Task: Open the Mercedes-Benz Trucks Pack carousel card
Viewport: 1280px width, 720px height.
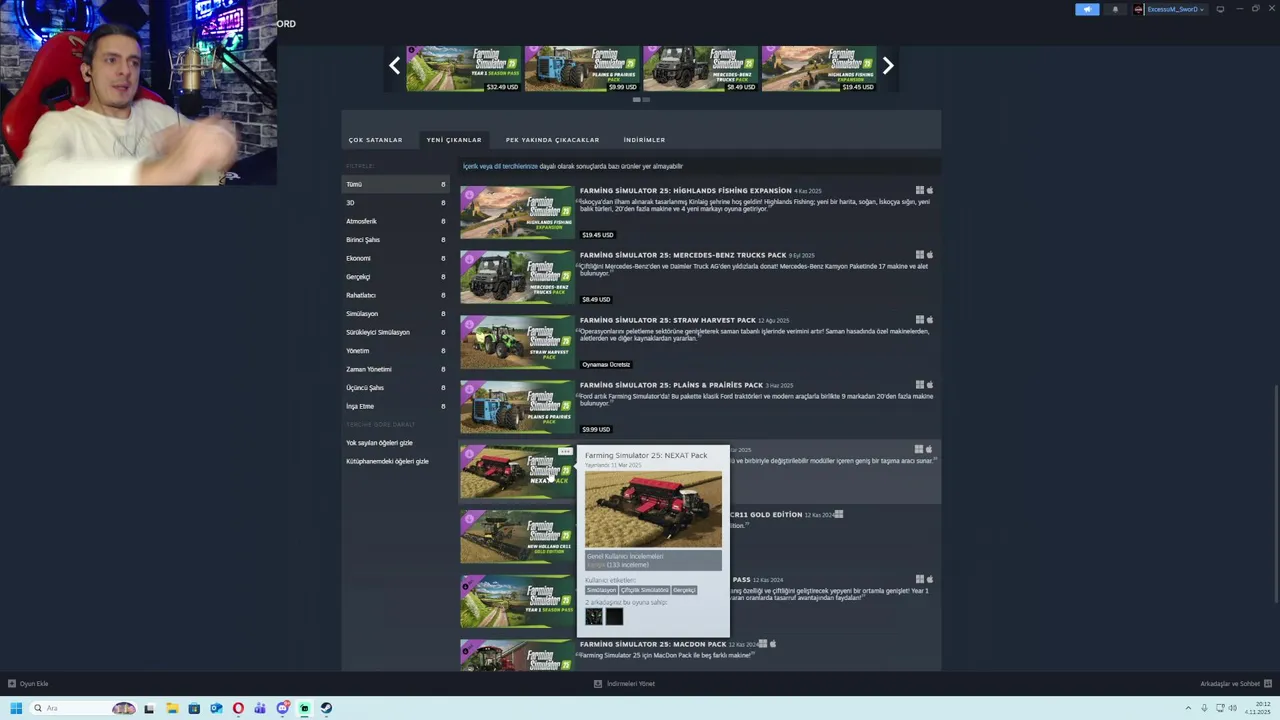Action: click(x=700, y=69)
